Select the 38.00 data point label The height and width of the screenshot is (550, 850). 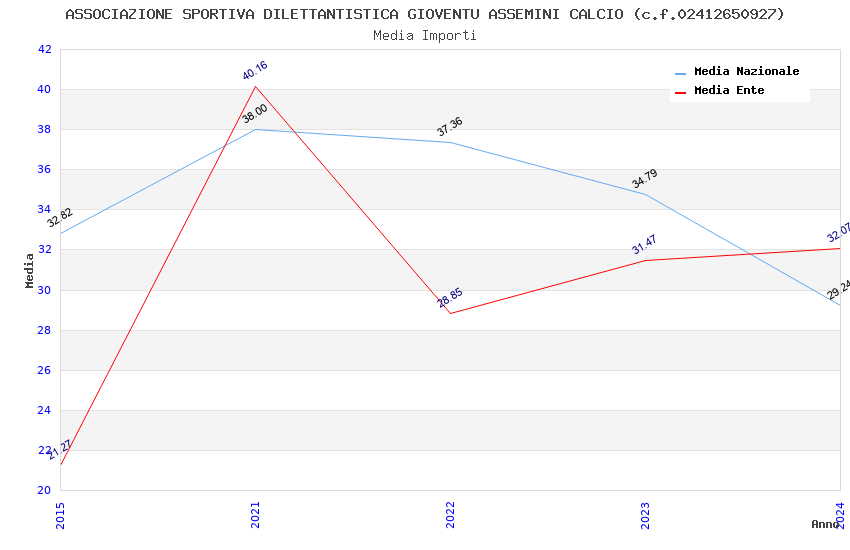coord(255,114)
